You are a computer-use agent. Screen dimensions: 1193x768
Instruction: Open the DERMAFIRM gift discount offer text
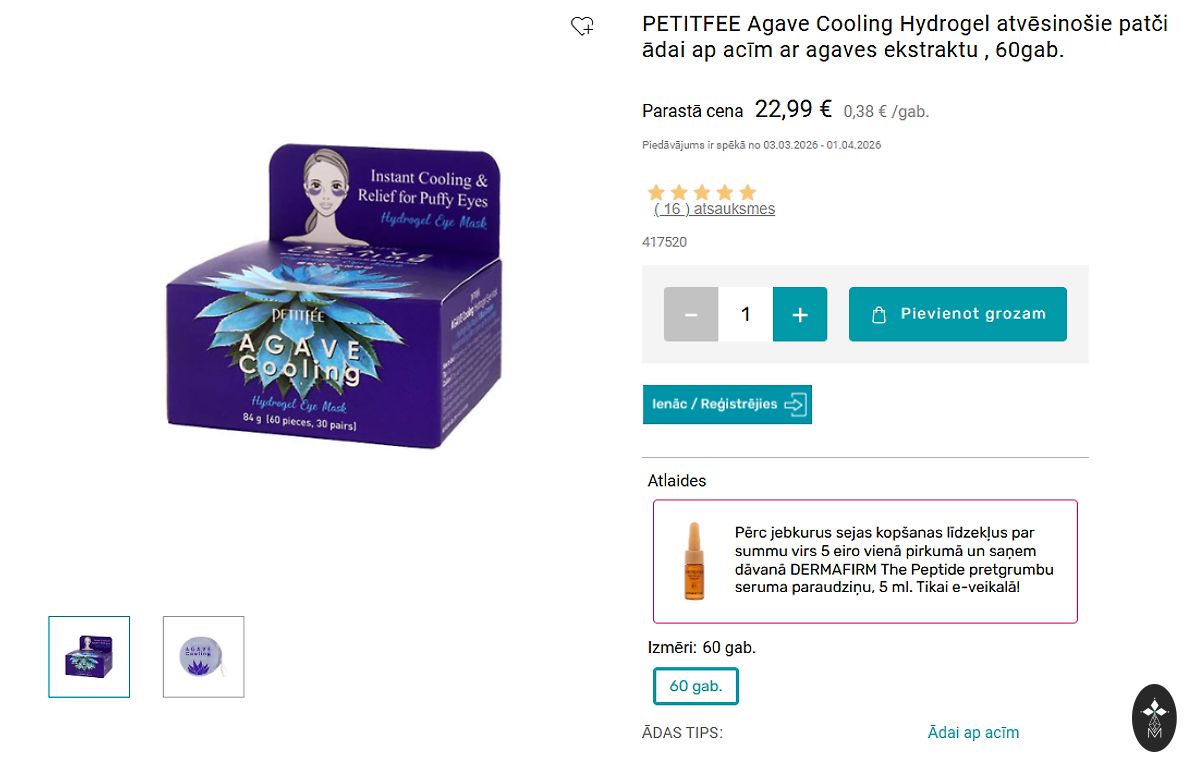[895, 560]
